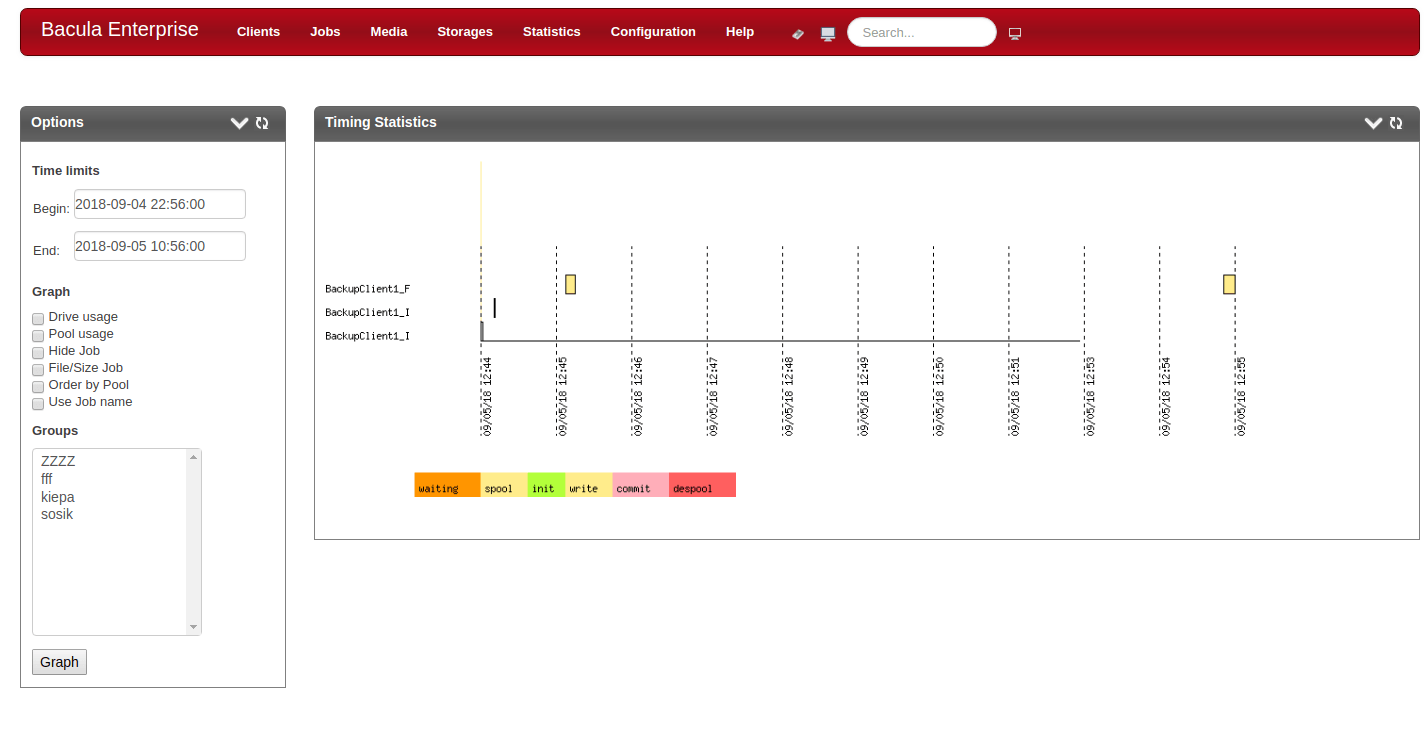Collapse the Timing Statistics panel chevron

pos(1373,123)
